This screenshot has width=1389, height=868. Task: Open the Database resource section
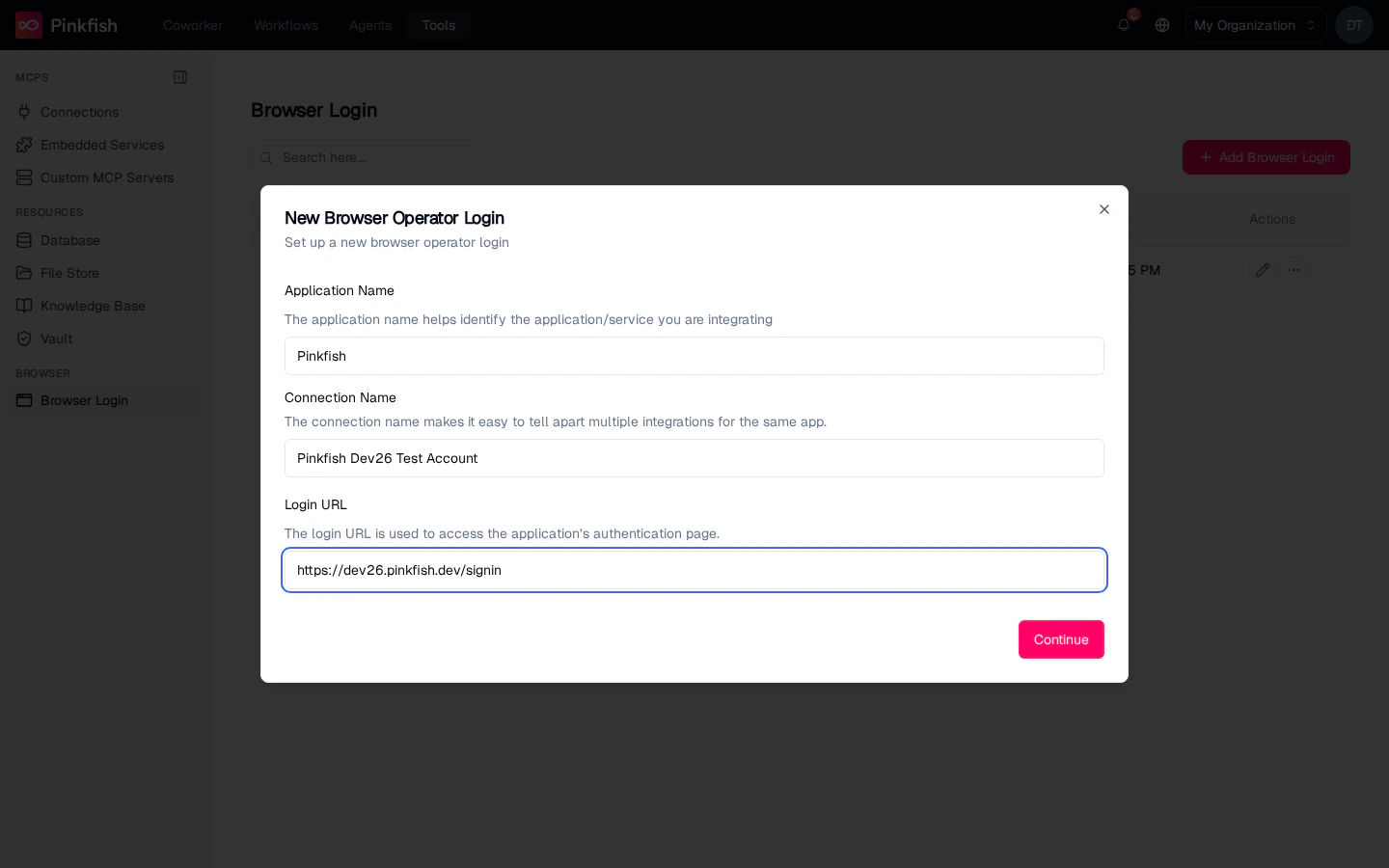70,240
